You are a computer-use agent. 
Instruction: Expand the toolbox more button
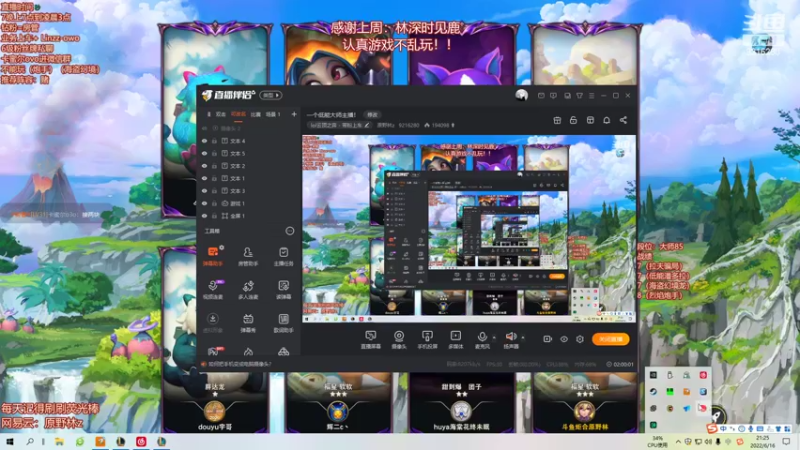290,231
